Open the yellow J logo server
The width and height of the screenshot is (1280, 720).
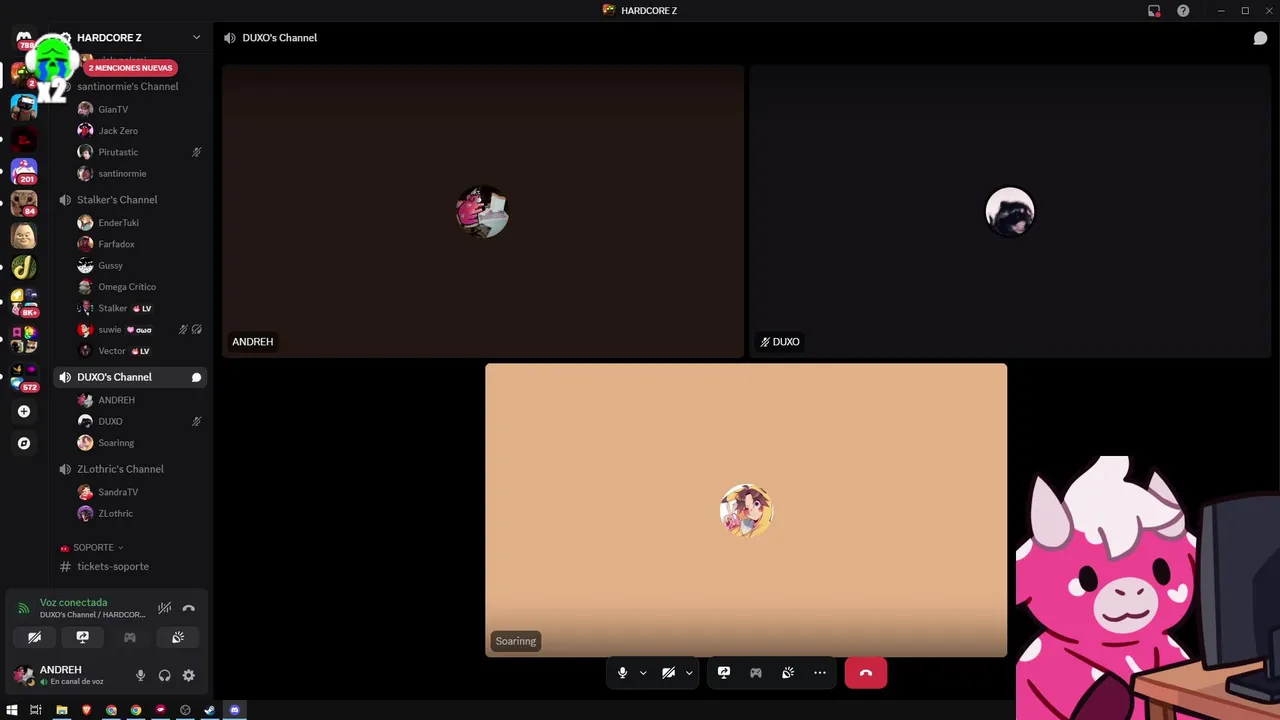coord(24,267)
